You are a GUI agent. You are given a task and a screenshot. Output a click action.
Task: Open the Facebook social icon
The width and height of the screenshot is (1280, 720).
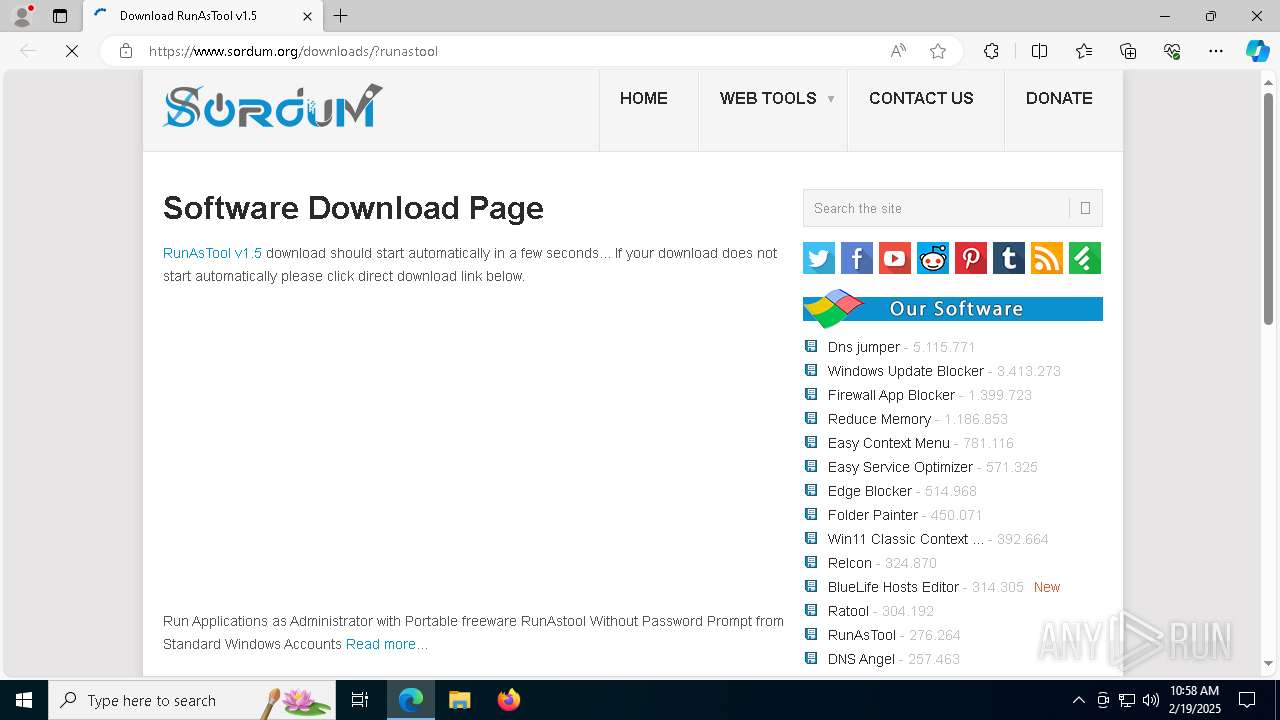tap(857, 258)
